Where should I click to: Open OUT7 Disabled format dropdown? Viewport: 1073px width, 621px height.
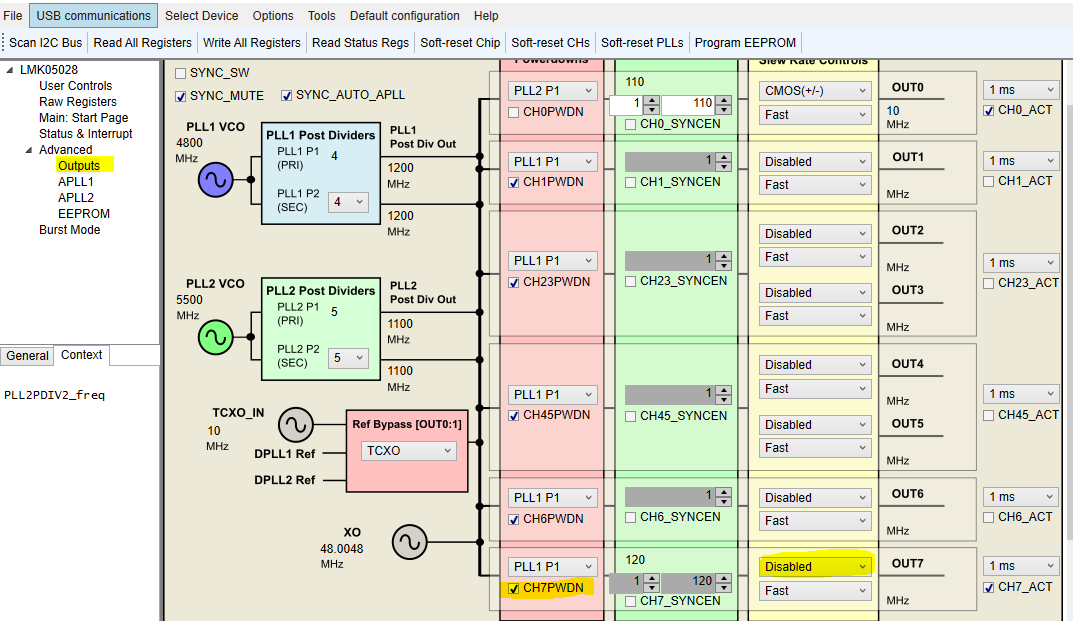coord(816,566)
